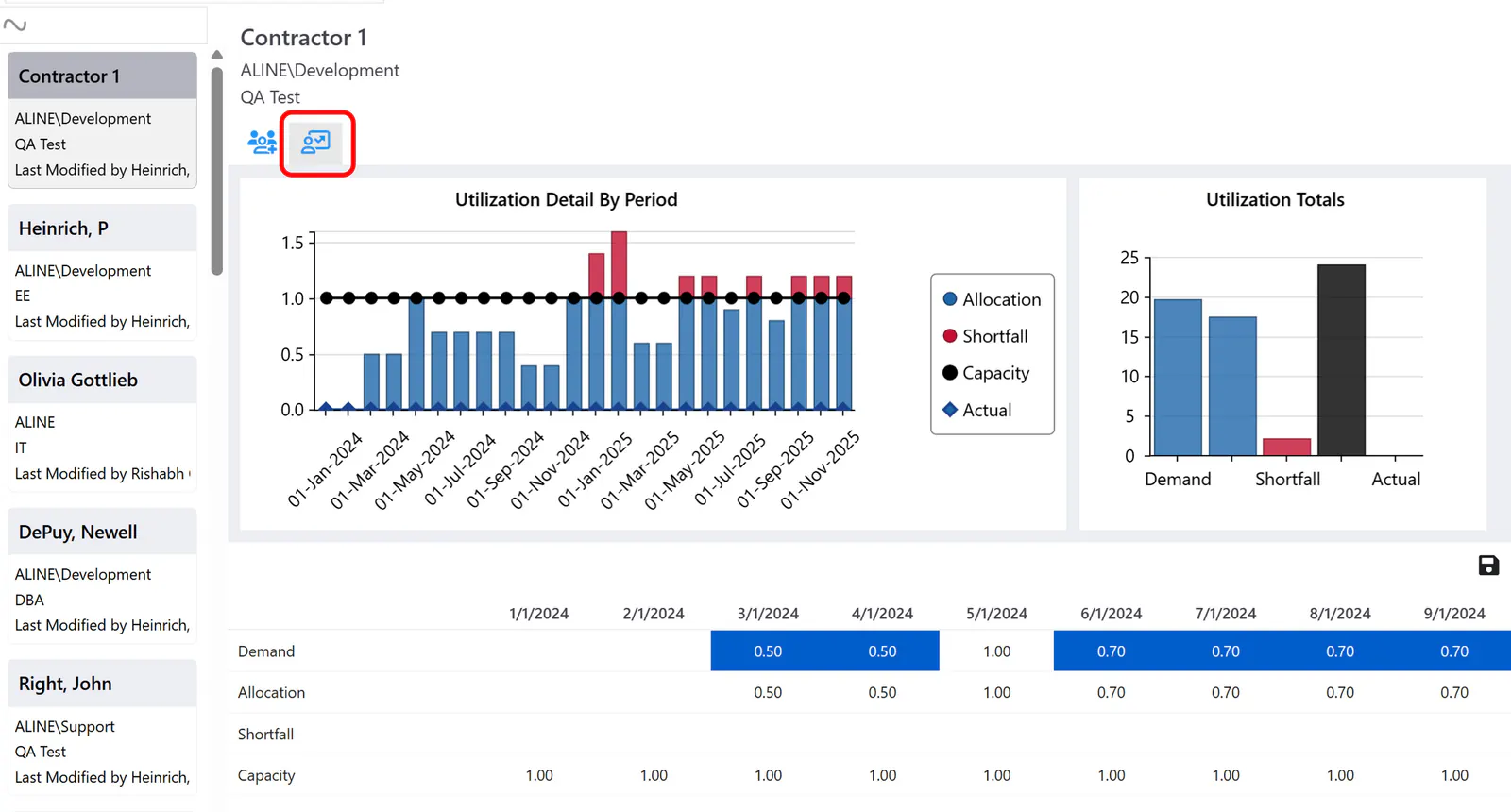Click the add resource people icon

point(262,143)
